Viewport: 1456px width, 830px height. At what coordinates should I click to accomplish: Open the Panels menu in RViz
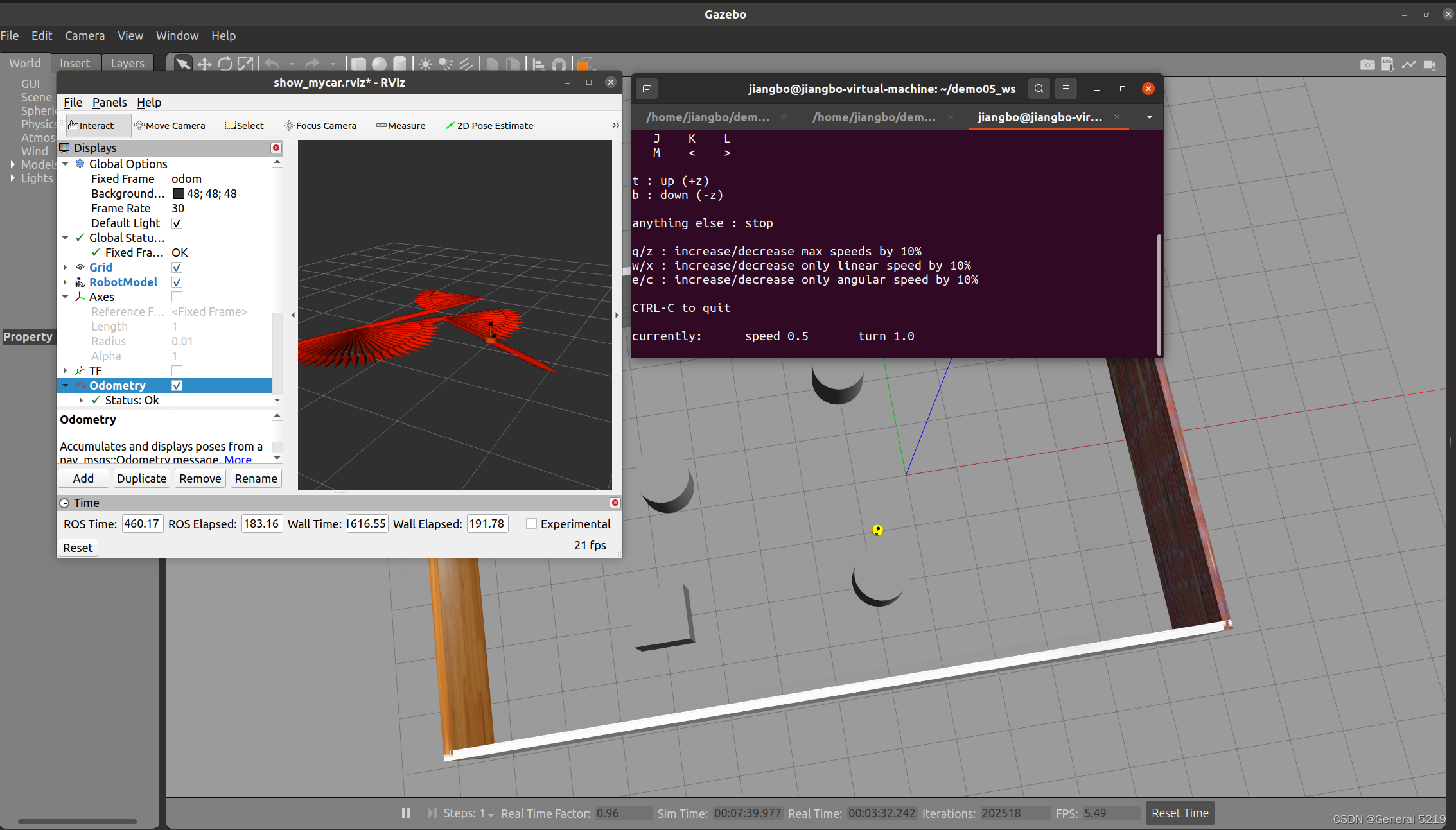109,103
